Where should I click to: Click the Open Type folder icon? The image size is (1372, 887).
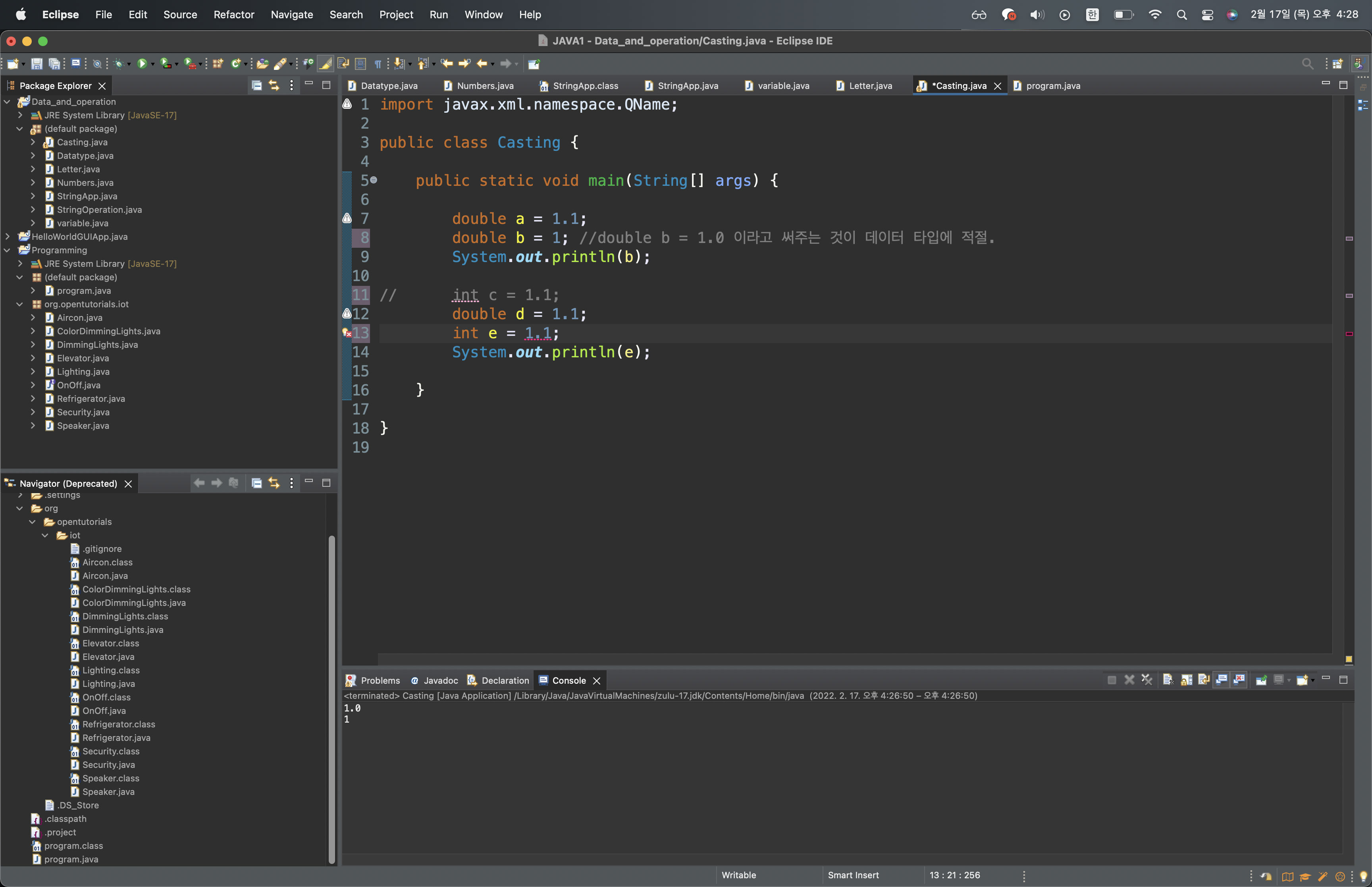coord(262,64)
